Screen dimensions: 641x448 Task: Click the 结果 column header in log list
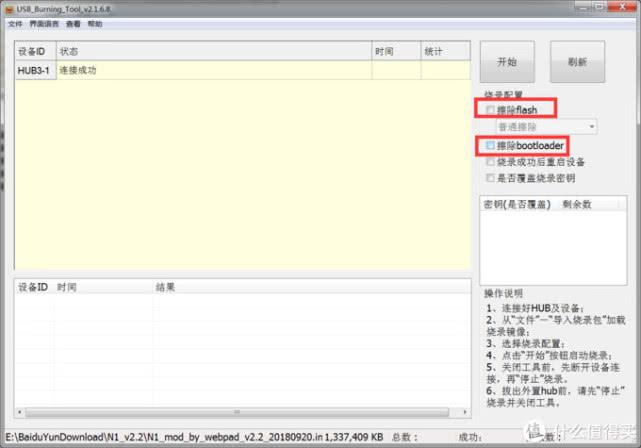click(x=165, y=287)
